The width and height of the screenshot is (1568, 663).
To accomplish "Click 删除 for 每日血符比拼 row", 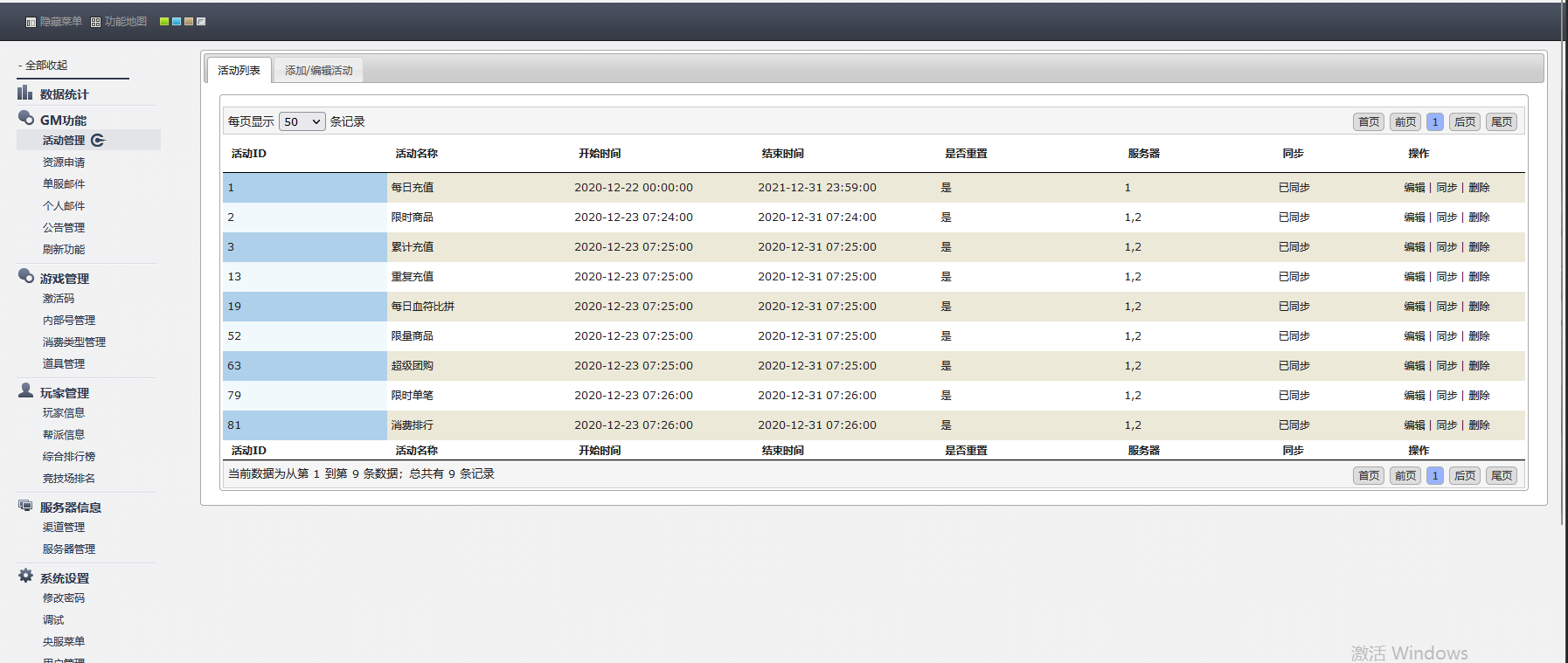I will tap(1479, 307).
